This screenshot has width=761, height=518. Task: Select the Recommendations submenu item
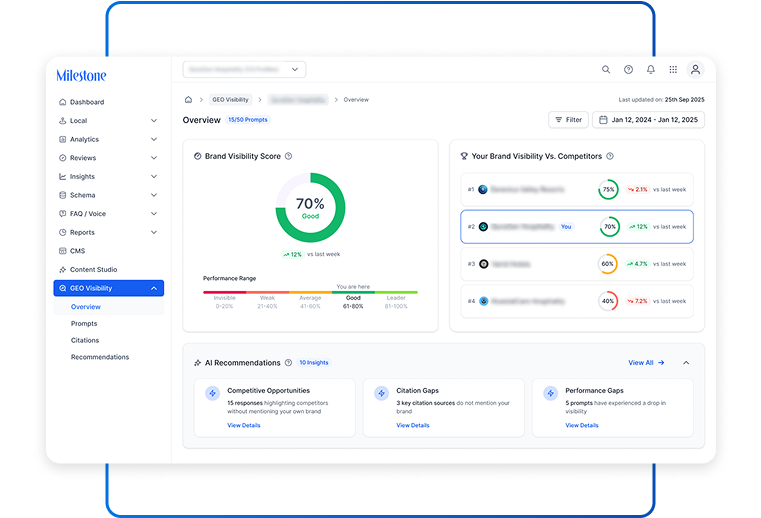coord(100,357)
